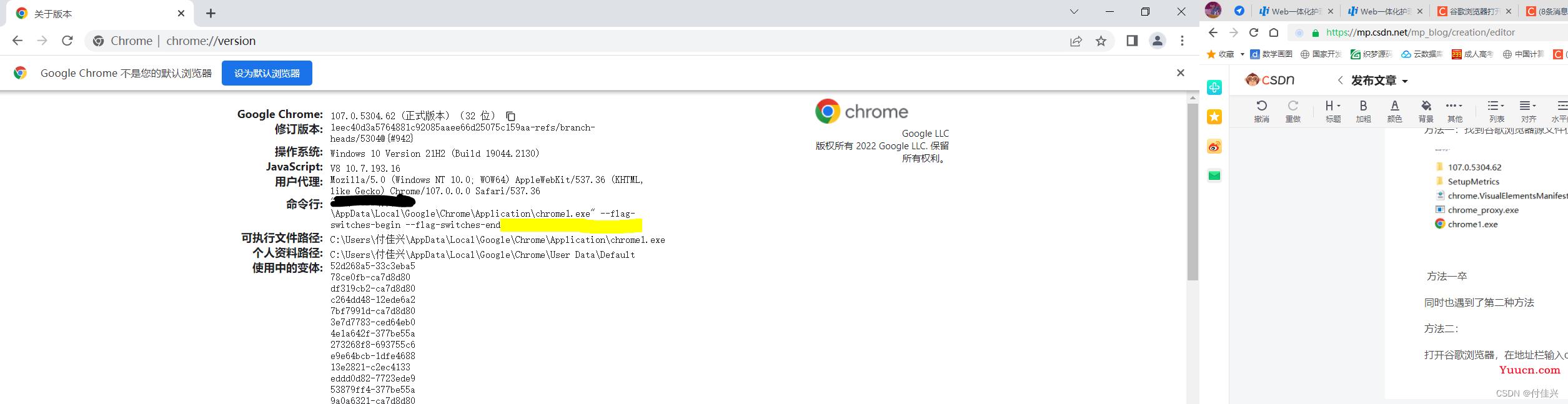Open the Weibo sidebar icon
The height and width of the screenshot is (404, 1568).
pos(1214,147)
